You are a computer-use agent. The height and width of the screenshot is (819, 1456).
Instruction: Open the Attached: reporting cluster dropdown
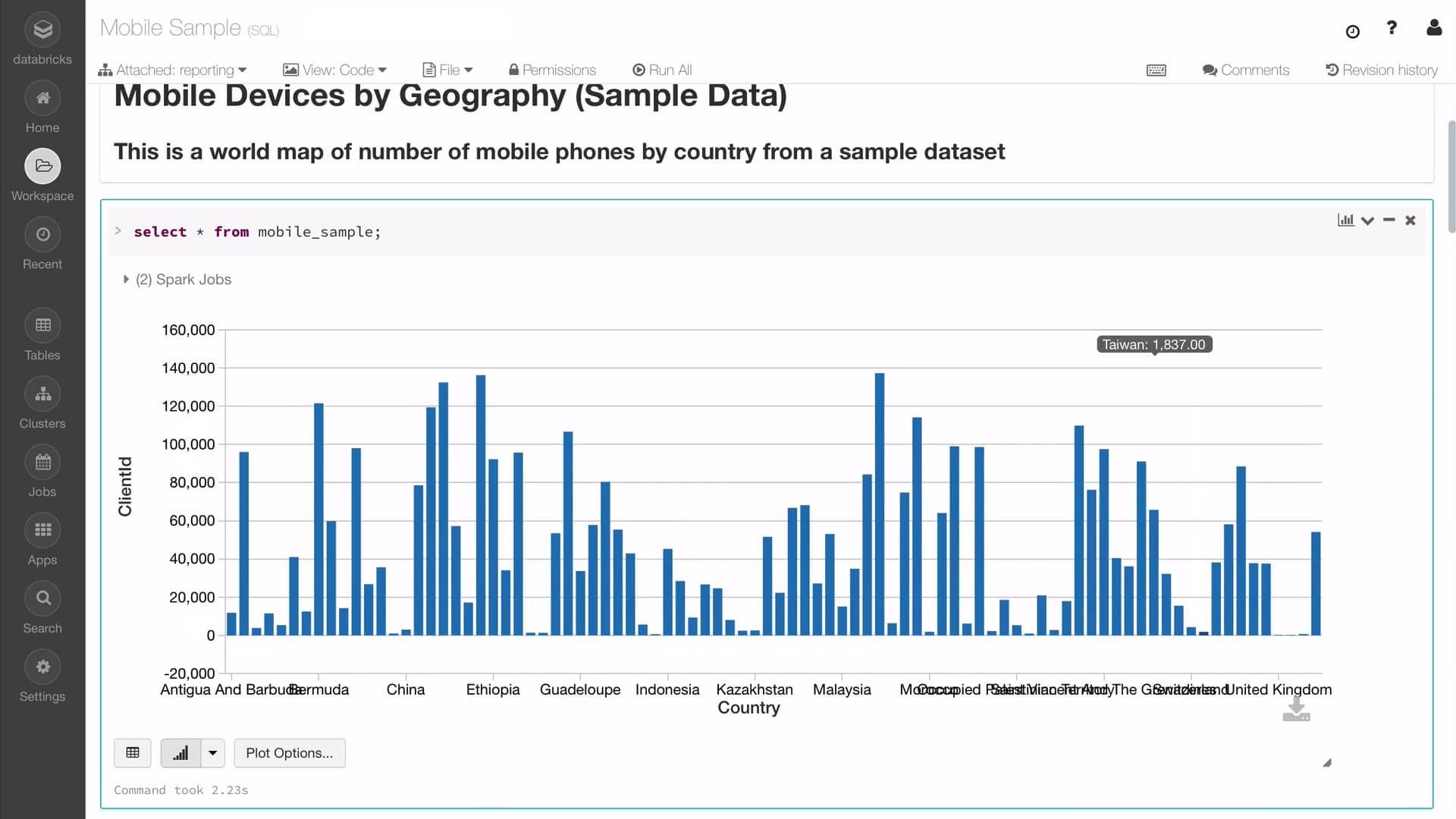click(x=173, y=70)
